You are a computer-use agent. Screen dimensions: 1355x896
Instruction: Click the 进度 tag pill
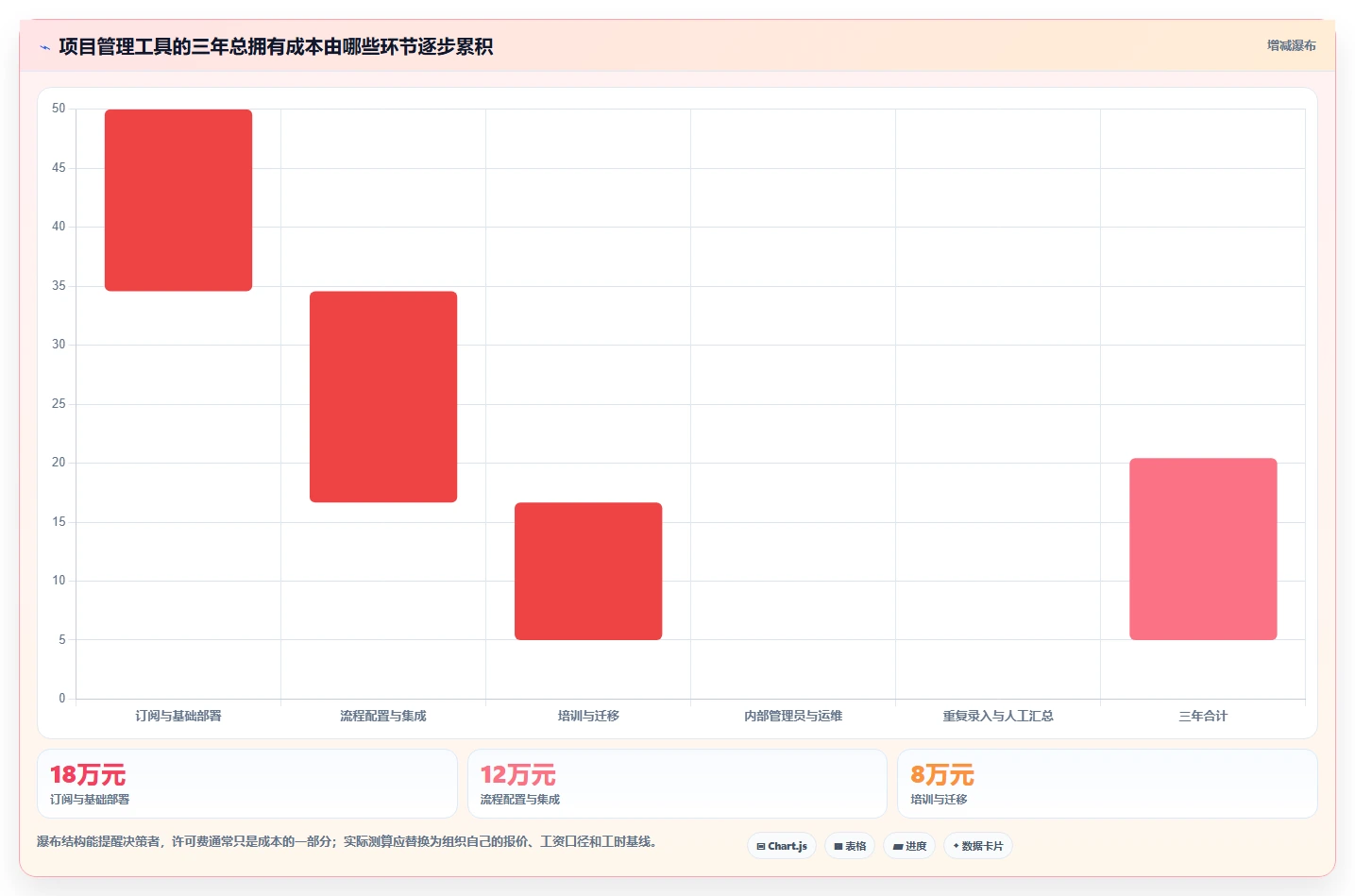pyautogui.click(x=909, y=846)
